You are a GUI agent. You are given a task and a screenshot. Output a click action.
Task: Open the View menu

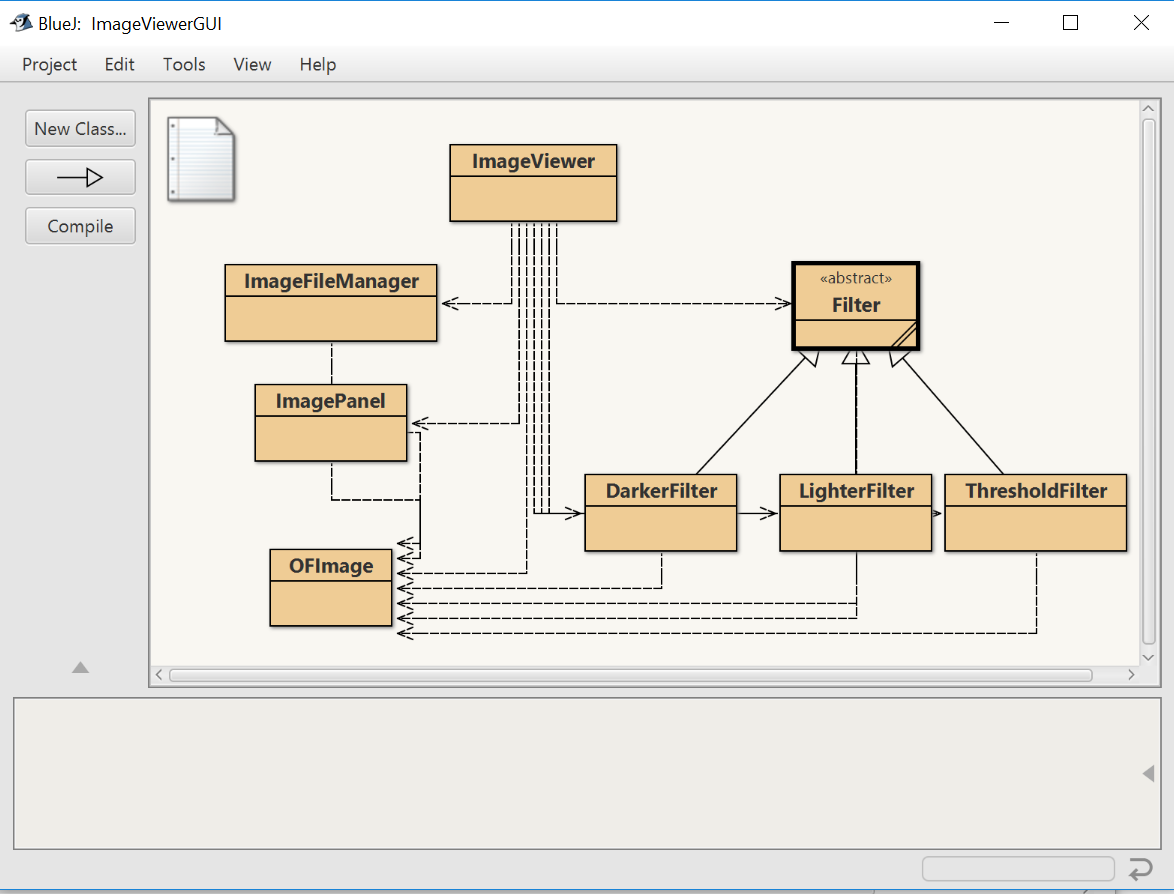pyautogui.click(x=252, y=64)
